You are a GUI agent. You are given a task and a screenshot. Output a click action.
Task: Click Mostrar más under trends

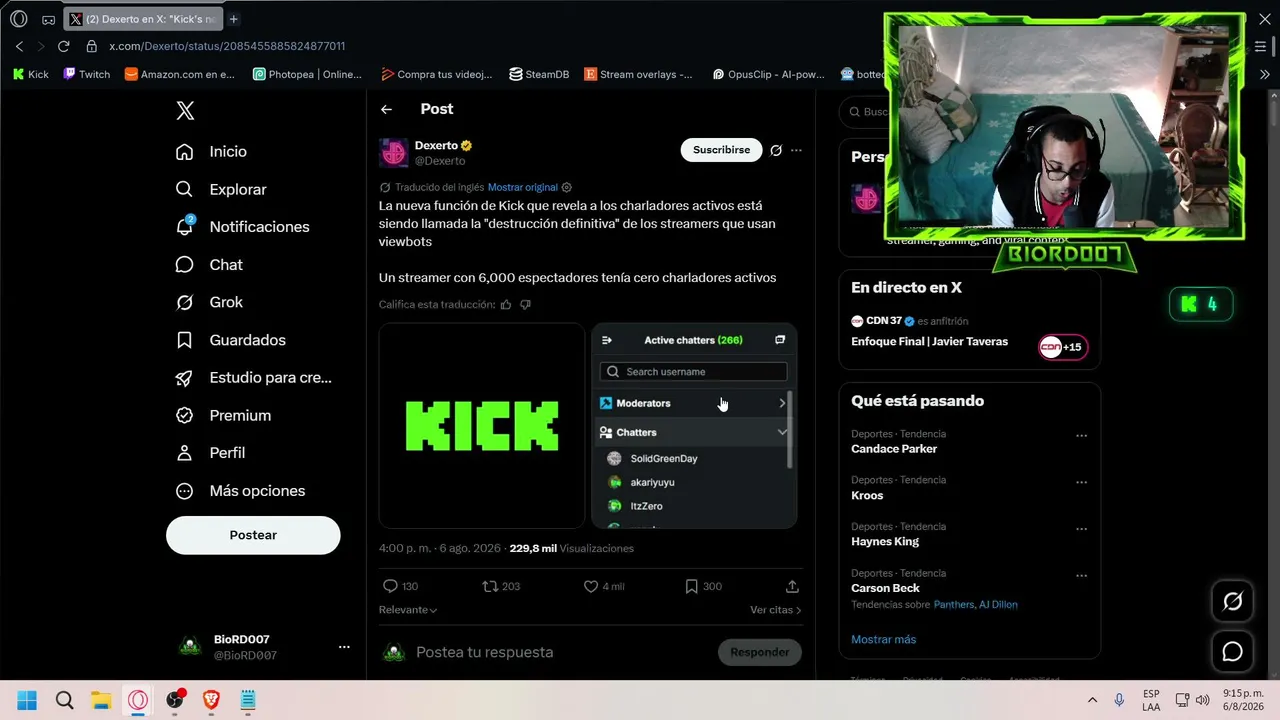pyautogui.click(x=883, y=639)
